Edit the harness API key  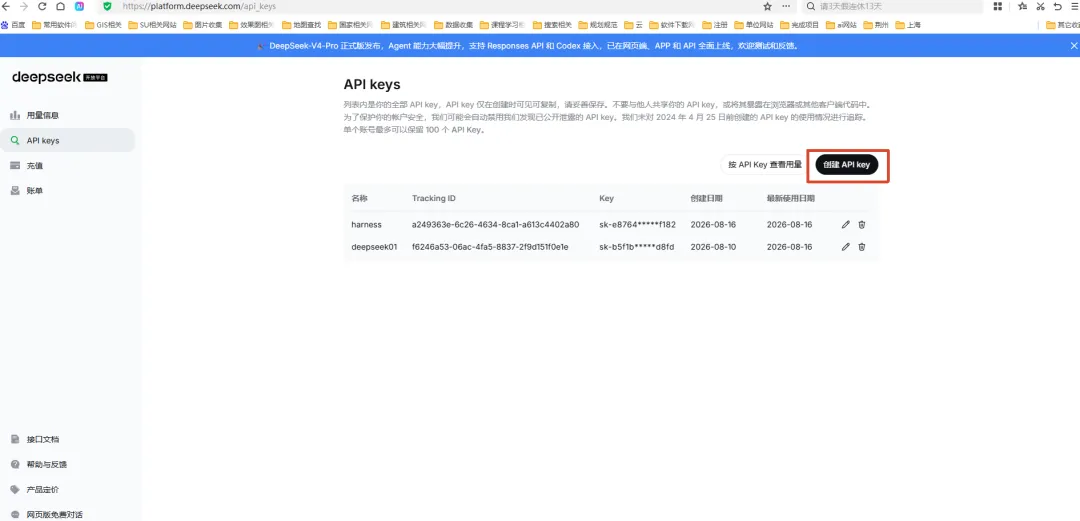[846, 225]
